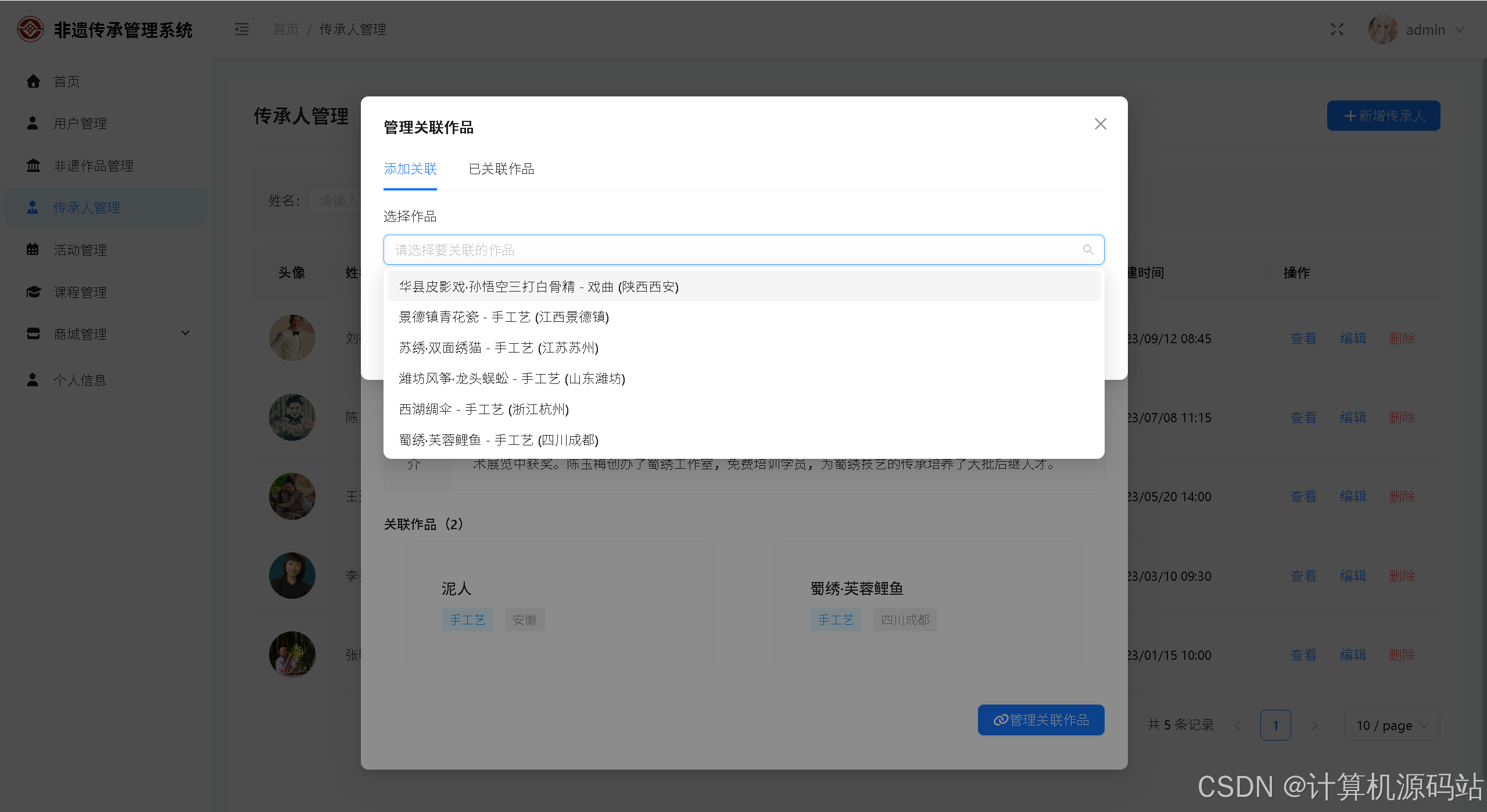Switch to the 添加关联 tab

[410, 169]
